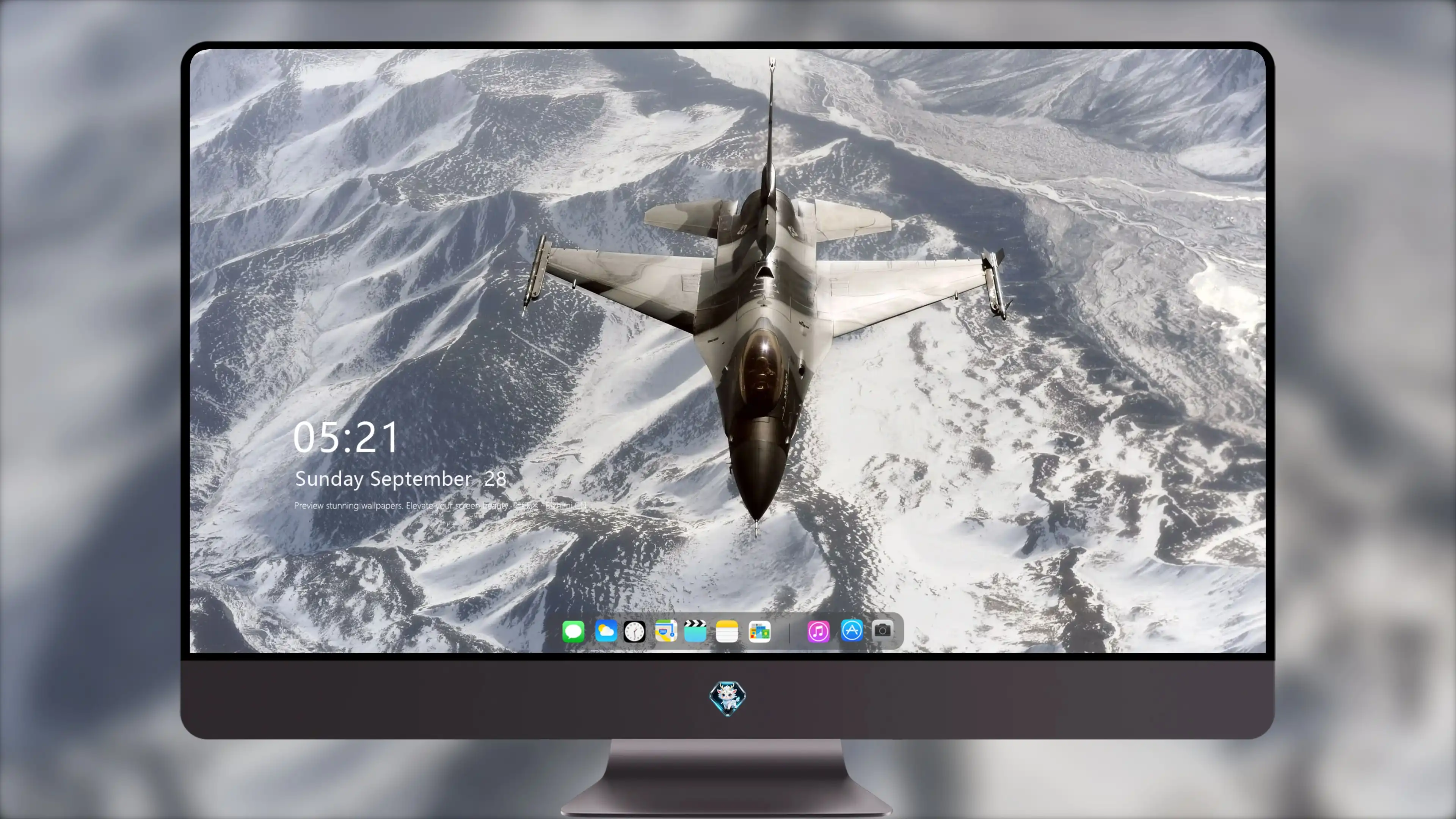Open the Camera app in the dock
1456x819 pixels.
[x=882, y=630]
